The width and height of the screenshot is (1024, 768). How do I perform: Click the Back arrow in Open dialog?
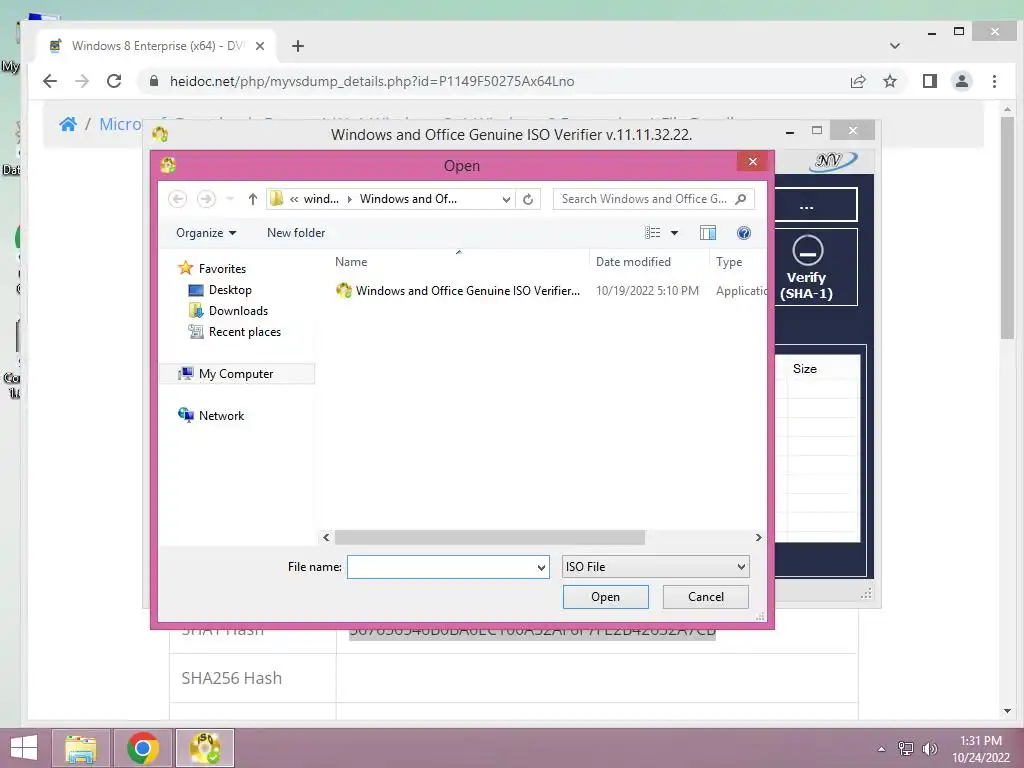(x=178, y=199)
